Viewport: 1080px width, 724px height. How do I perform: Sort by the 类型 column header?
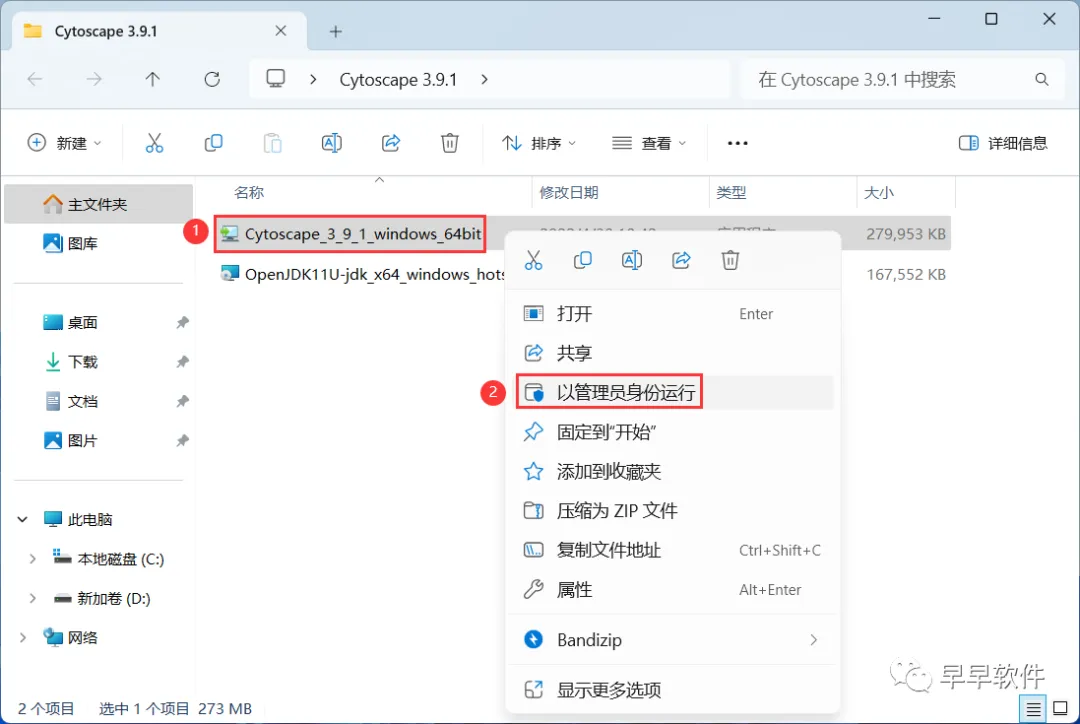coord(731,192)
